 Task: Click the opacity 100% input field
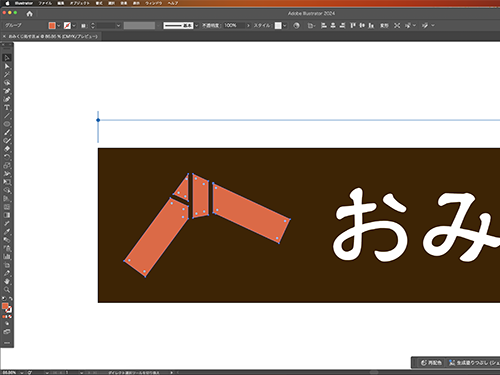234,26
